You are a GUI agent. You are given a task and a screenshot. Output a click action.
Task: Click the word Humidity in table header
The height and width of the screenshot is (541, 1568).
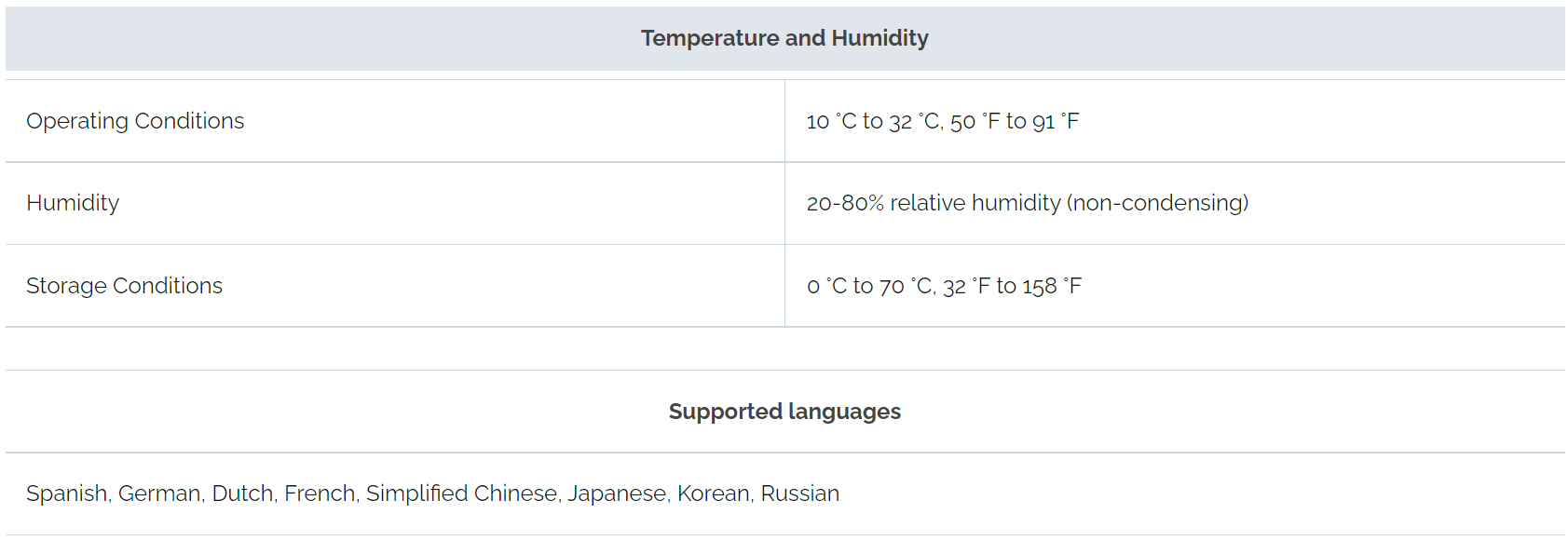click(x=879, y=38)
